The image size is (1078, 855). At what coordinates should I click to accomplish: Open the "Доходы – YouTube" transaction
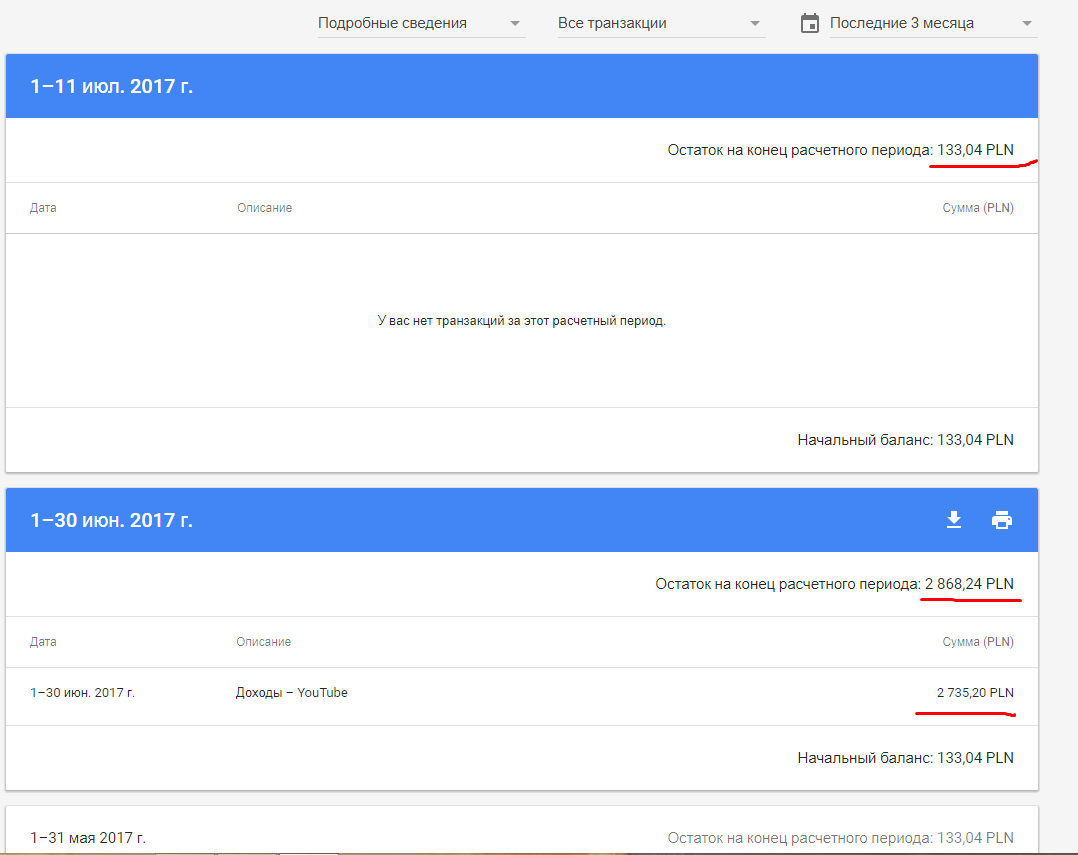pyautogui.click(x=292, y=693)
